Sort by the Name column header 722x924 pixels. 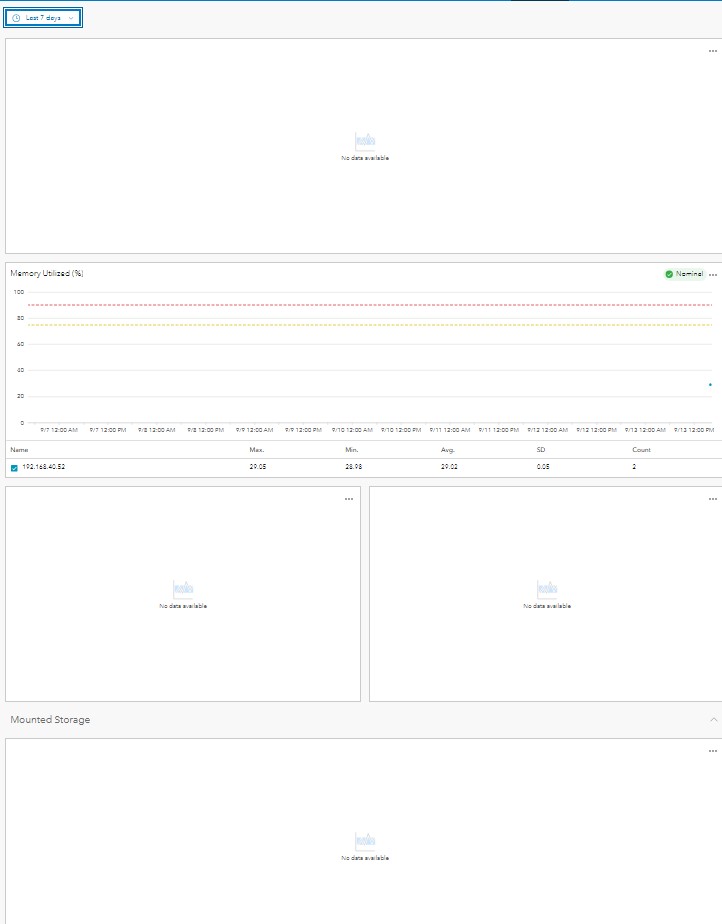pyautogui.click(x=19, y=450)
